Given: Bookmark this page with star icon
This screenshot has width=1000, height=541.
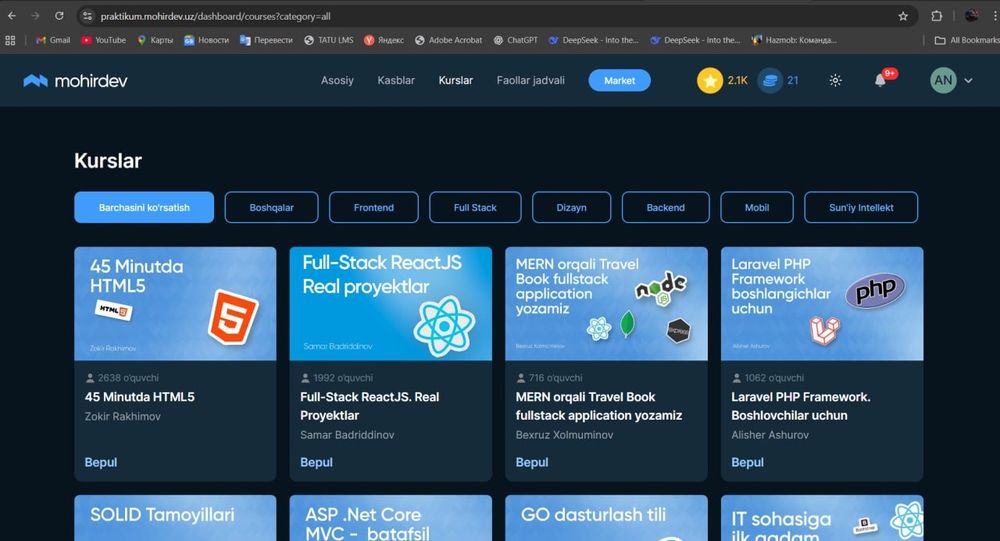Looking at the screenshot, I should (x=902, y=16).
